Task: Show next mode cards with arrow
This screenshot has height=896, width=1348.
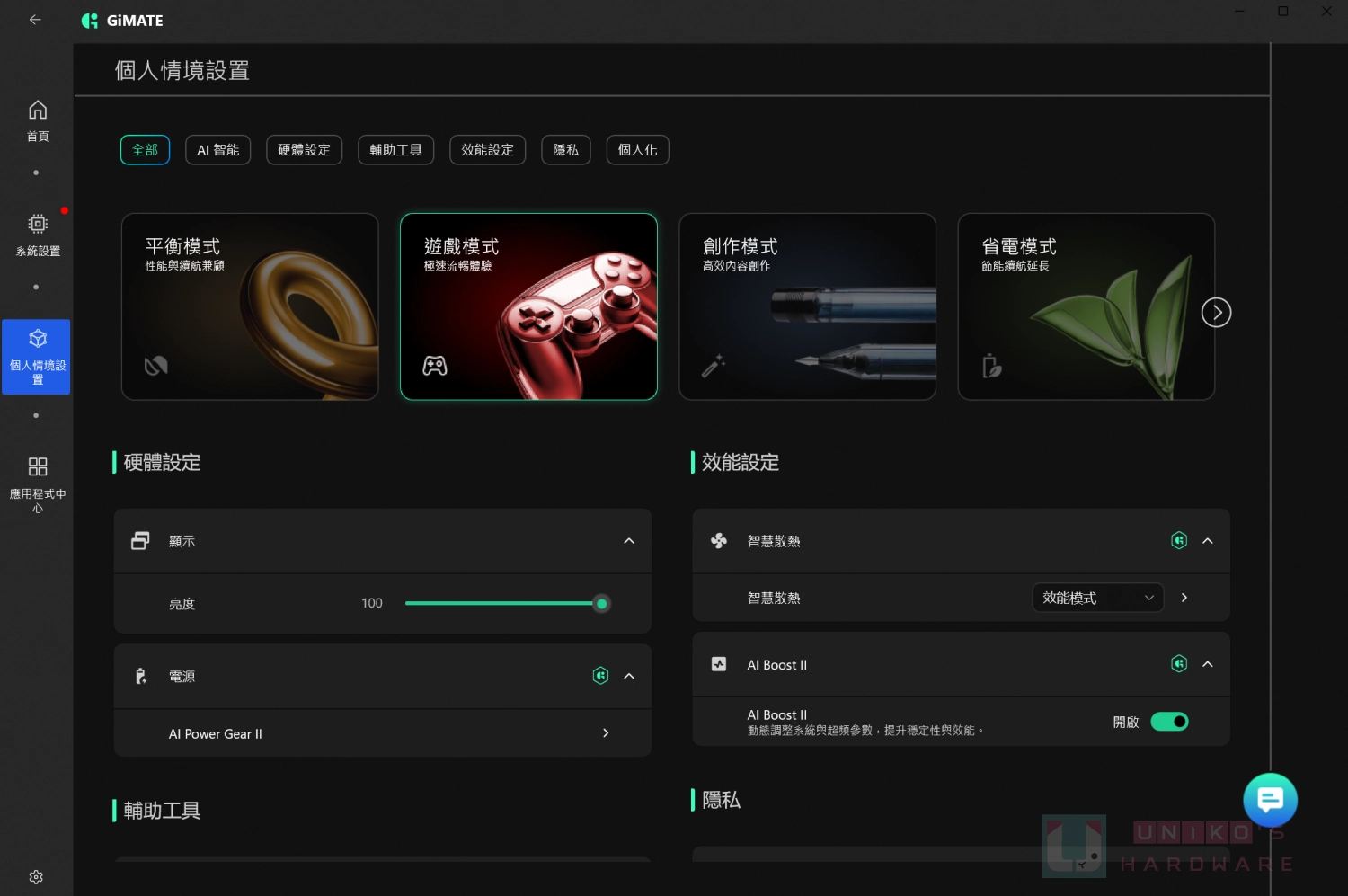Action: click(1216, 313)
